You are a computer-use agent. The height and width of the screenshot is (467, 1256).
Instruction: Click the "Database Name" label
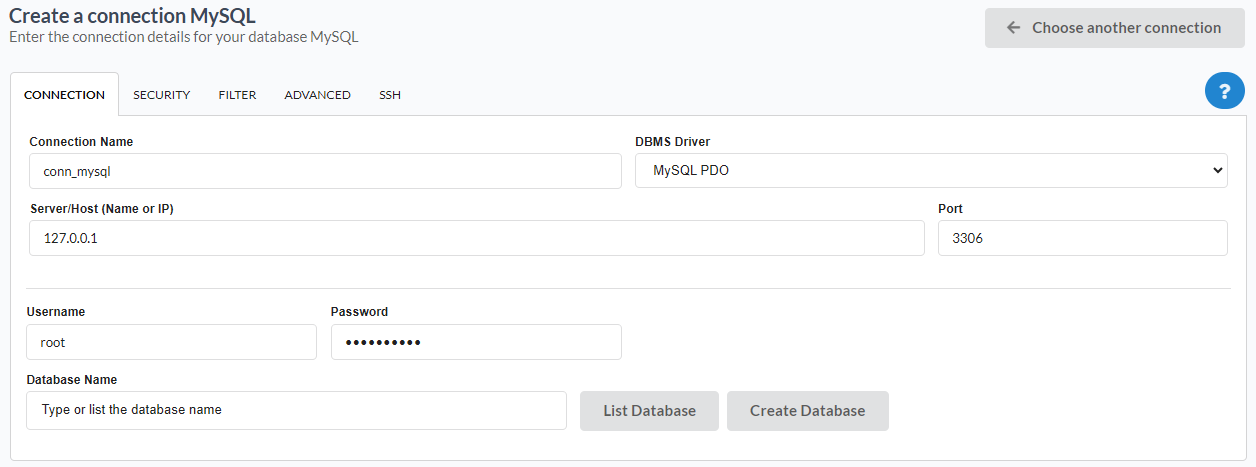point(71,380)
